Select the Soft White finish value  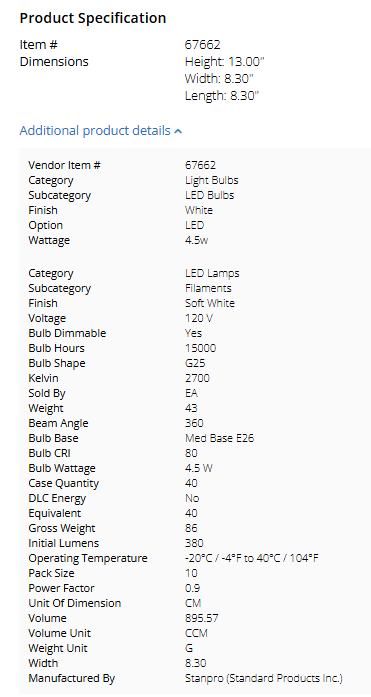(210, 304)
